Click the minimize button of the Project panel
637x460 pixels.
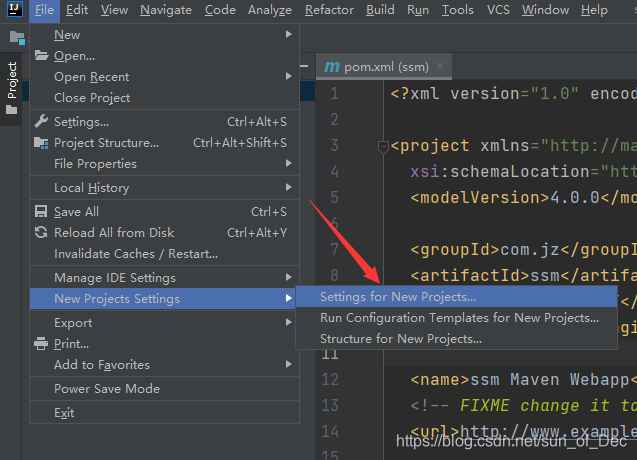point(304,66)
